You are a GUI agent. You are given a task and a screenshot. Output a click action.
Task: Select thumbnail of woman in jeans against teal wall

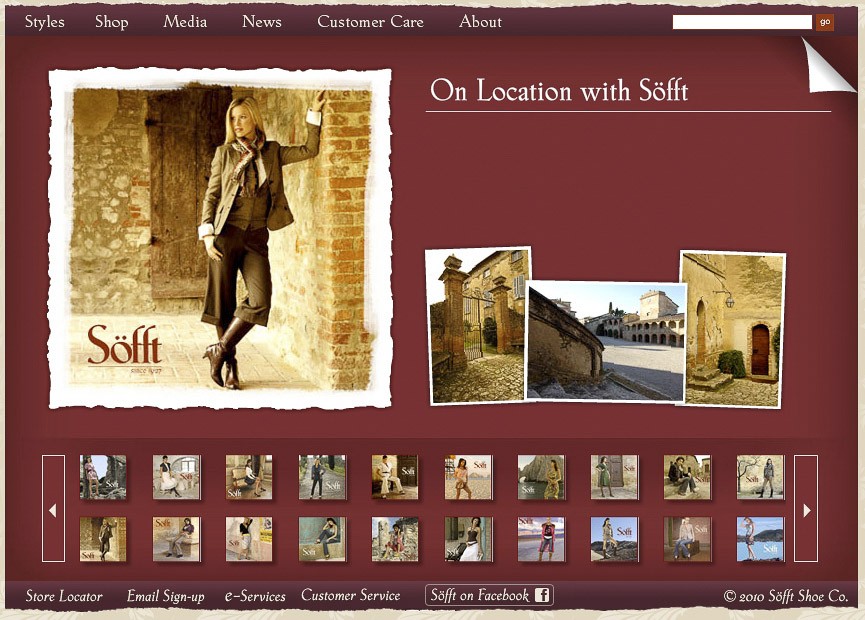[x=323, y=539]
